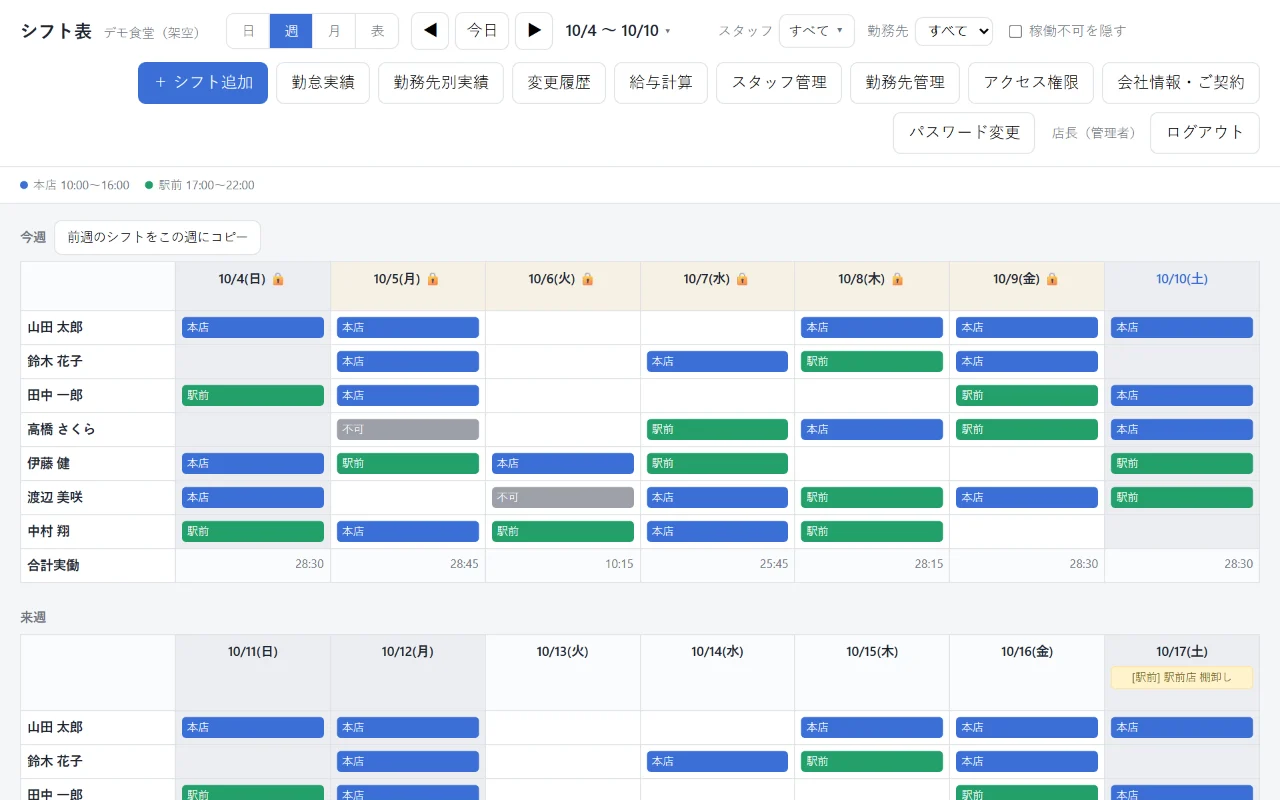Viewport: 1280px width, 800px height.
Task: Open 給与計算
Action: coord(661,83)
